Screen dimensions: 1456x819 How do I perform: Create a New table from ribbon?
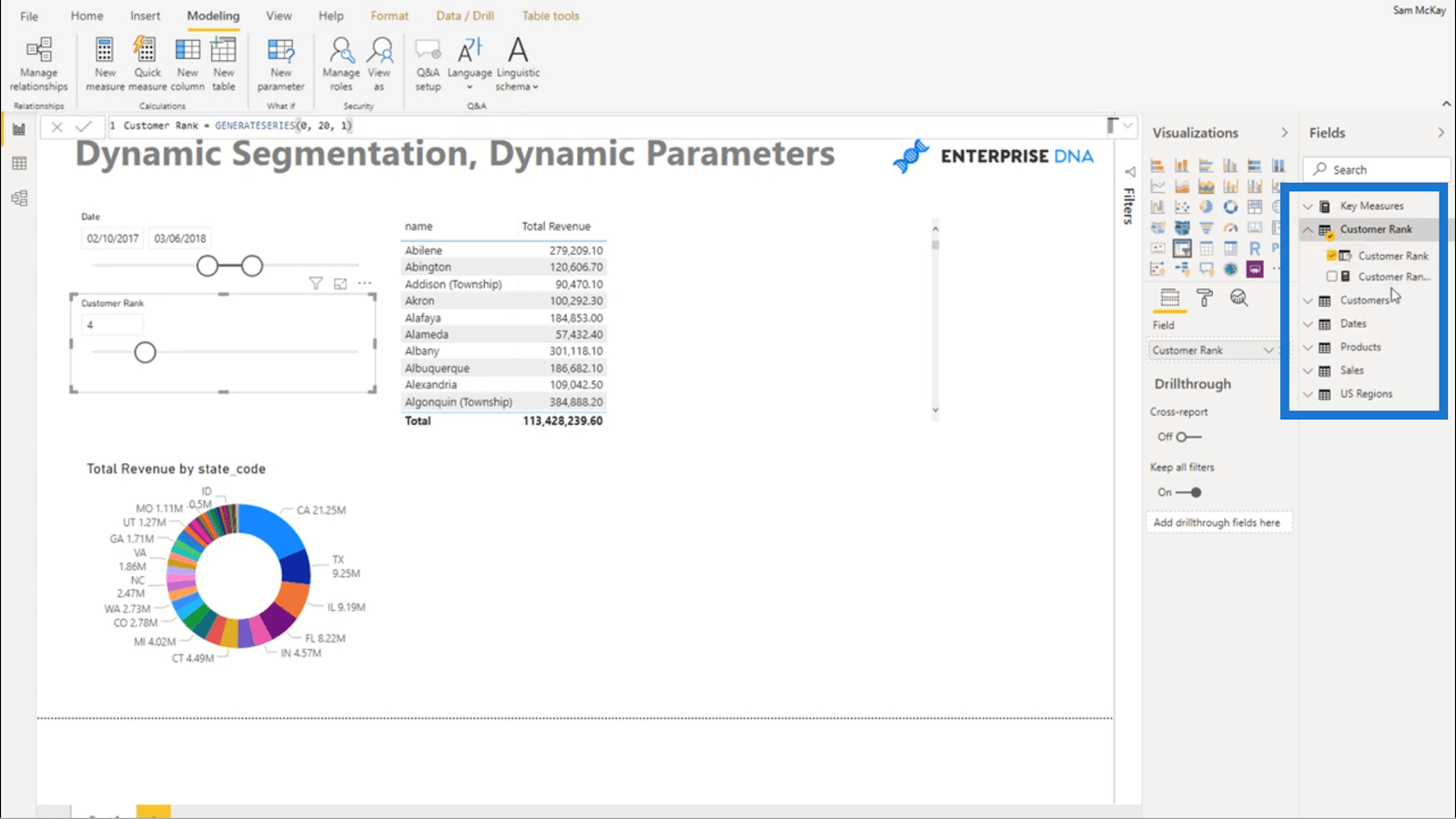coord(224,65)
